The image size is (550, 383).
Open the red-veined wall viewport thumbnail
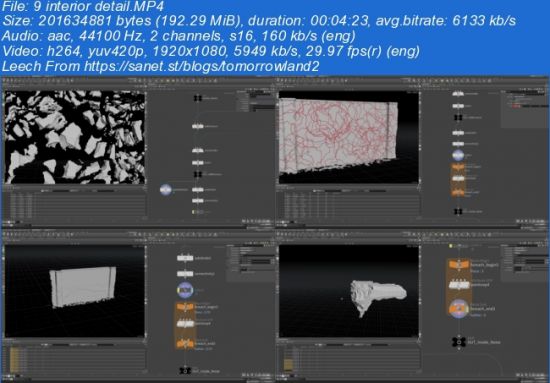tap(349, 137)
